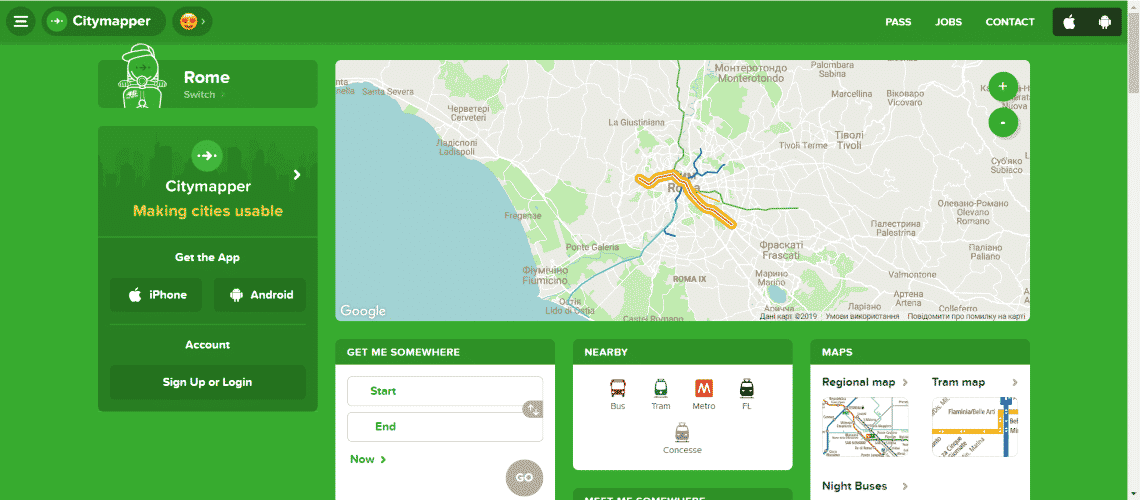
Task: Expand the Citymapper promo chevron
Action: point(297,174)
